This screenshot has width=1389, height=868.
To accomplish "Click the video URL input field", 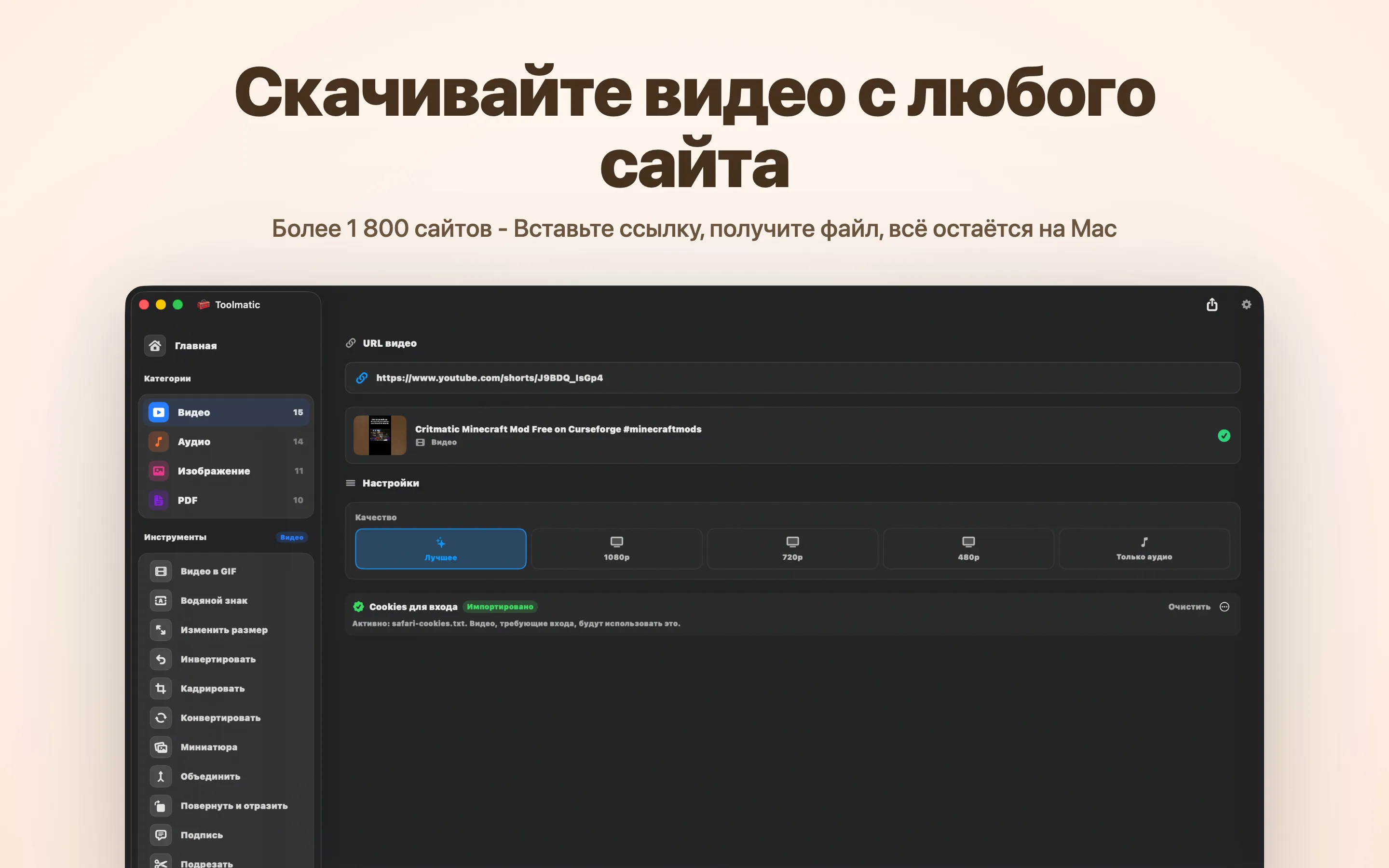I will click(x=792, y=378).
